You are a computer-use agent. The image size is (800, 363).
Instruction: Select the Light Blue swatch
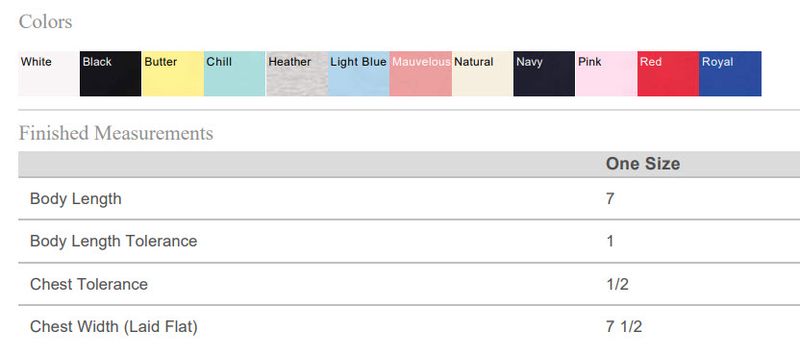[x=359, y=74]
